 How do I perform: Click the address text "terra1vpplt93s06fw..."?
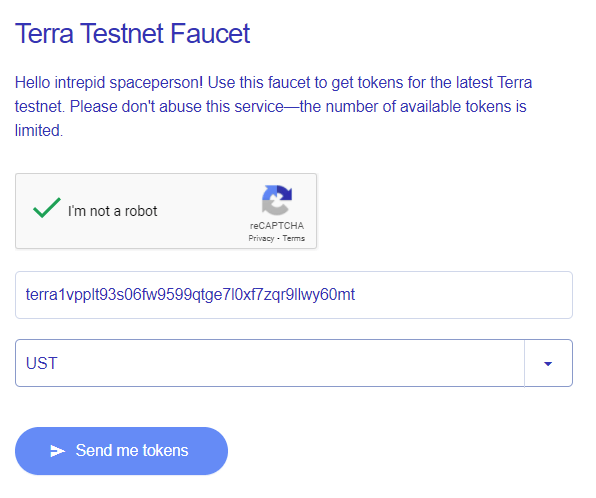pos(190,295)
